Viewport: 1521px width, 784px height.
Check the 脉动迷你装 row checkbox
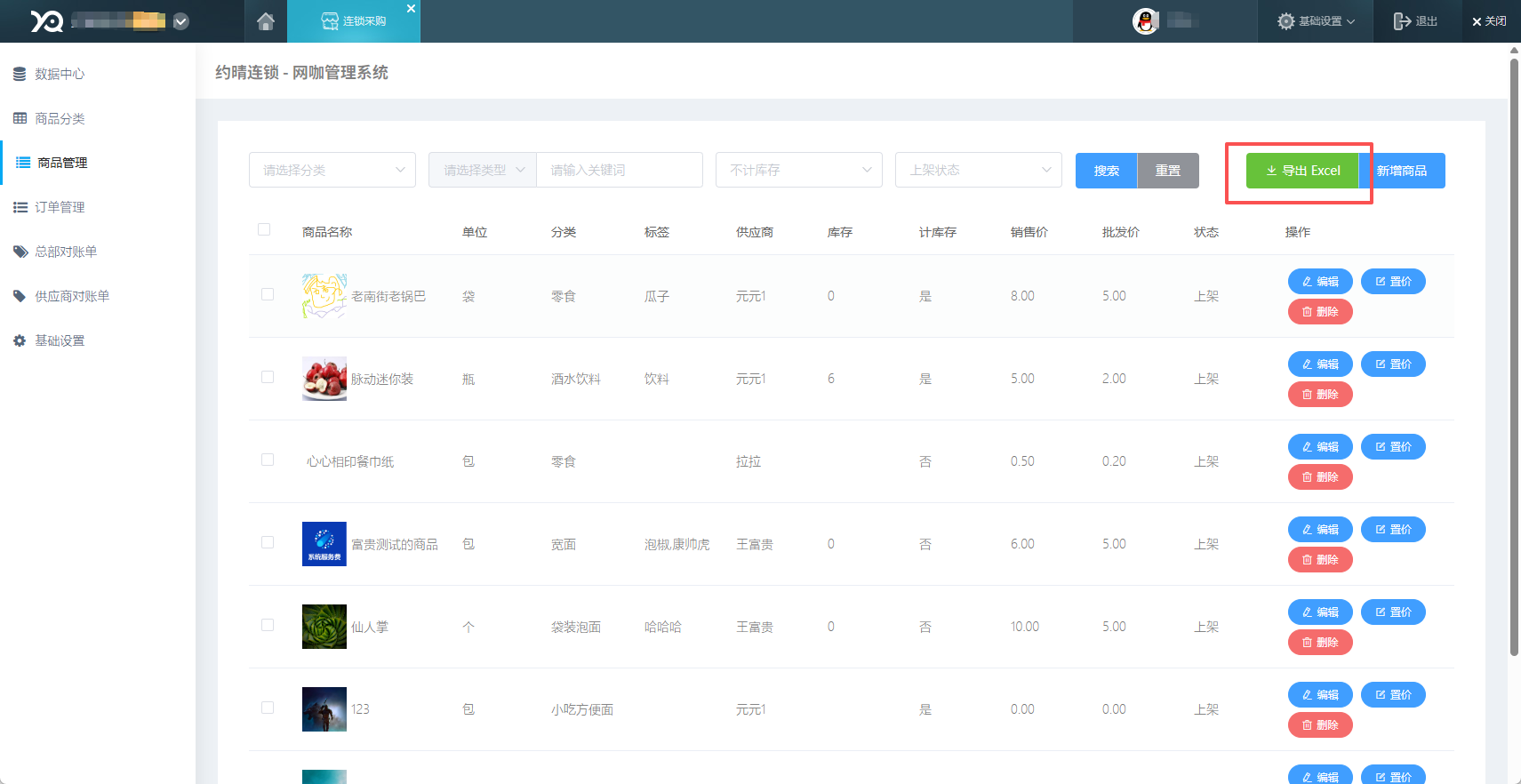click(x=268, y=377)
